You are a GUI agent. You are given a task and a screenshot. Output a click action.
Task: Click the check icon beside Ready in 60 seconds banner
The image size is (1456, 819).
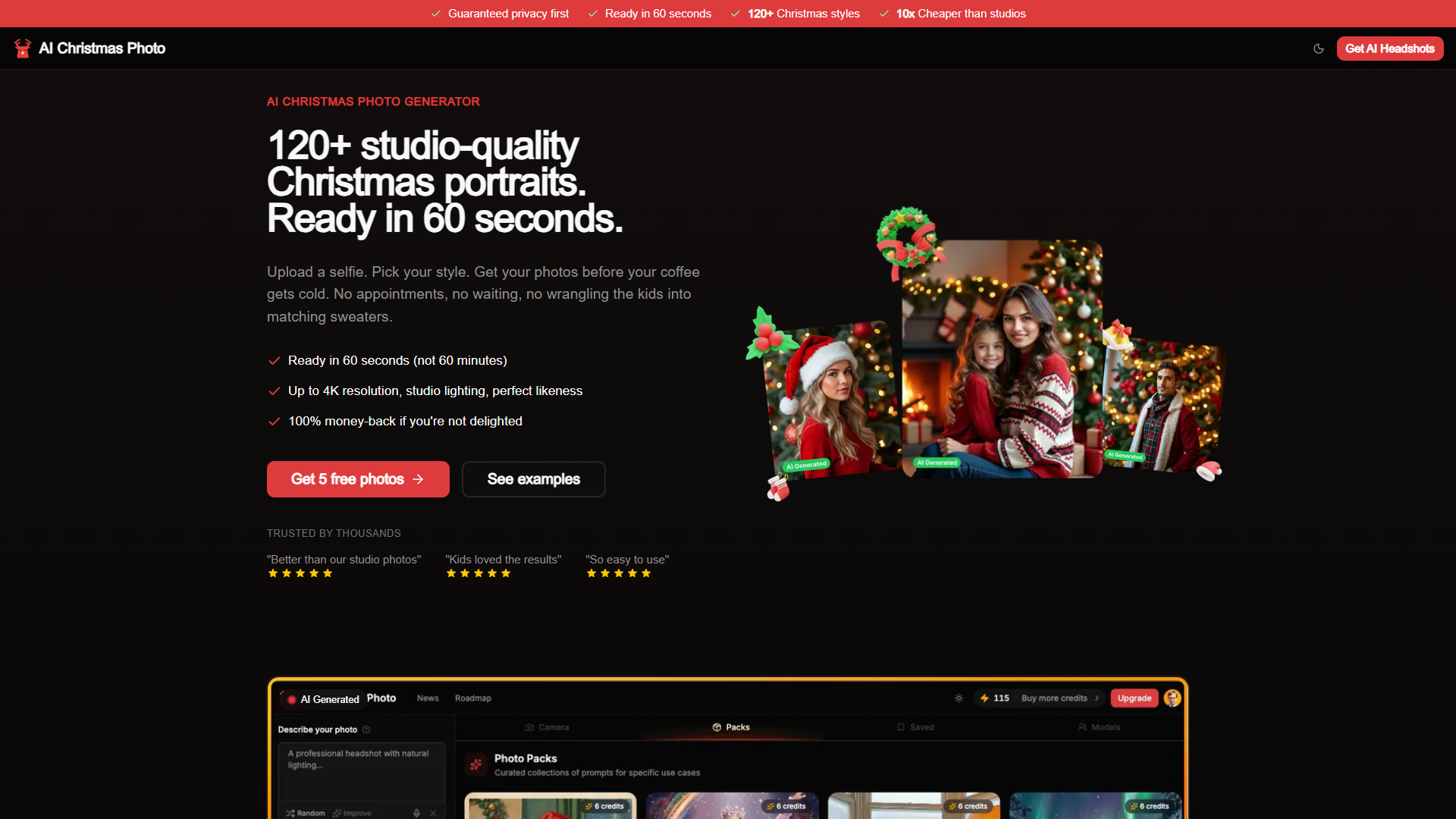tap(593, 14)
